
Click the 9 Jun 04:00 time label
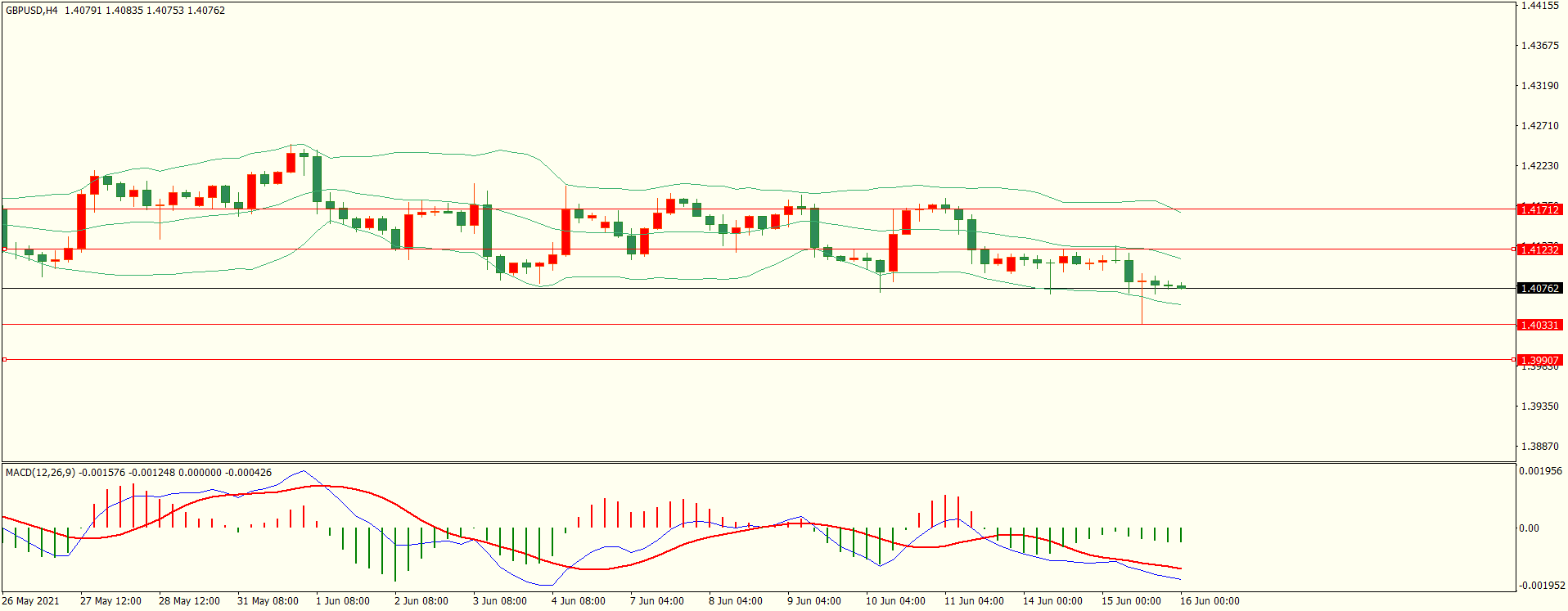[x=814, y=600]
